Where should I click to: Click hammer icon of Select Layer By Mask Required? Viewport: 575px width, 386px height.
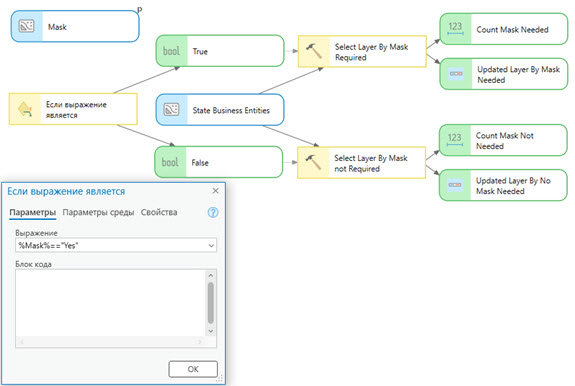[x=314, y=51]
